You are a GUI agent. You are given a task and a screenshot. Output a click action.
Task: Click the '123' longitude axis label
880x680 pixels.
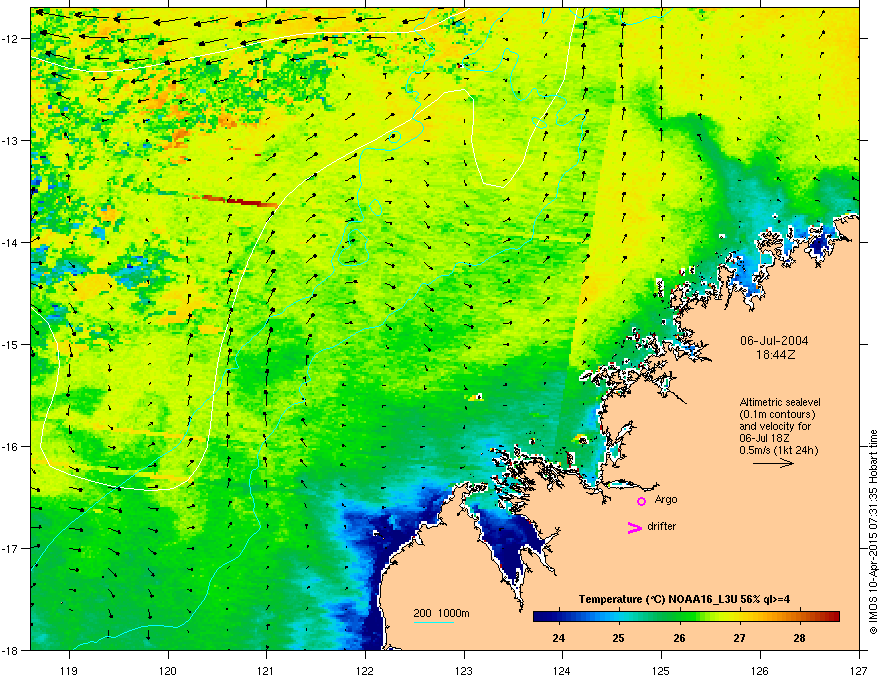464,670
